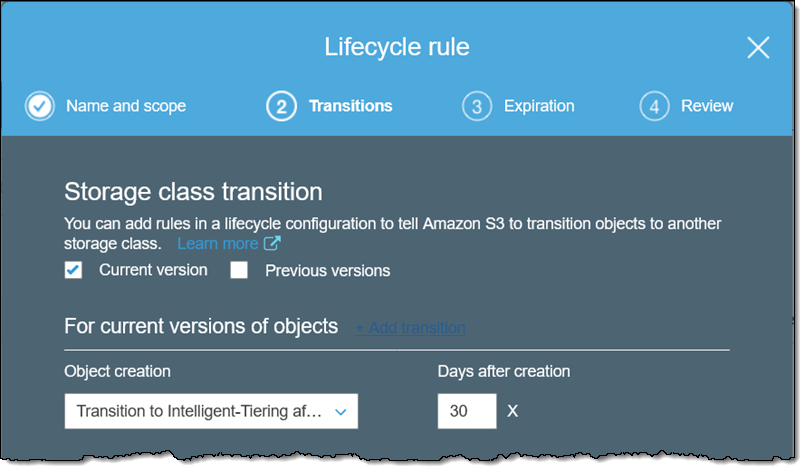Click the checkmark icon beside Name and scope
The image size is (805, 471).
click(40, 106)
